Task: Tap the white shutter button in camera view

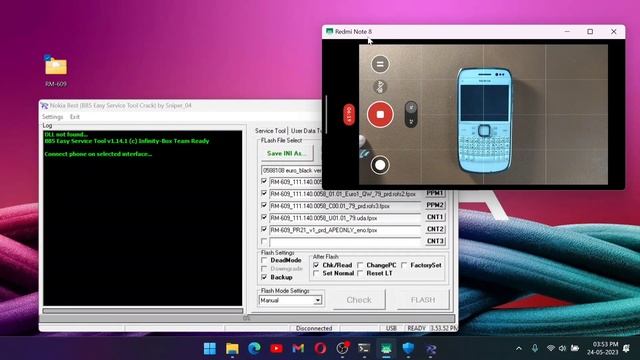Action: [x=380, y=165]
